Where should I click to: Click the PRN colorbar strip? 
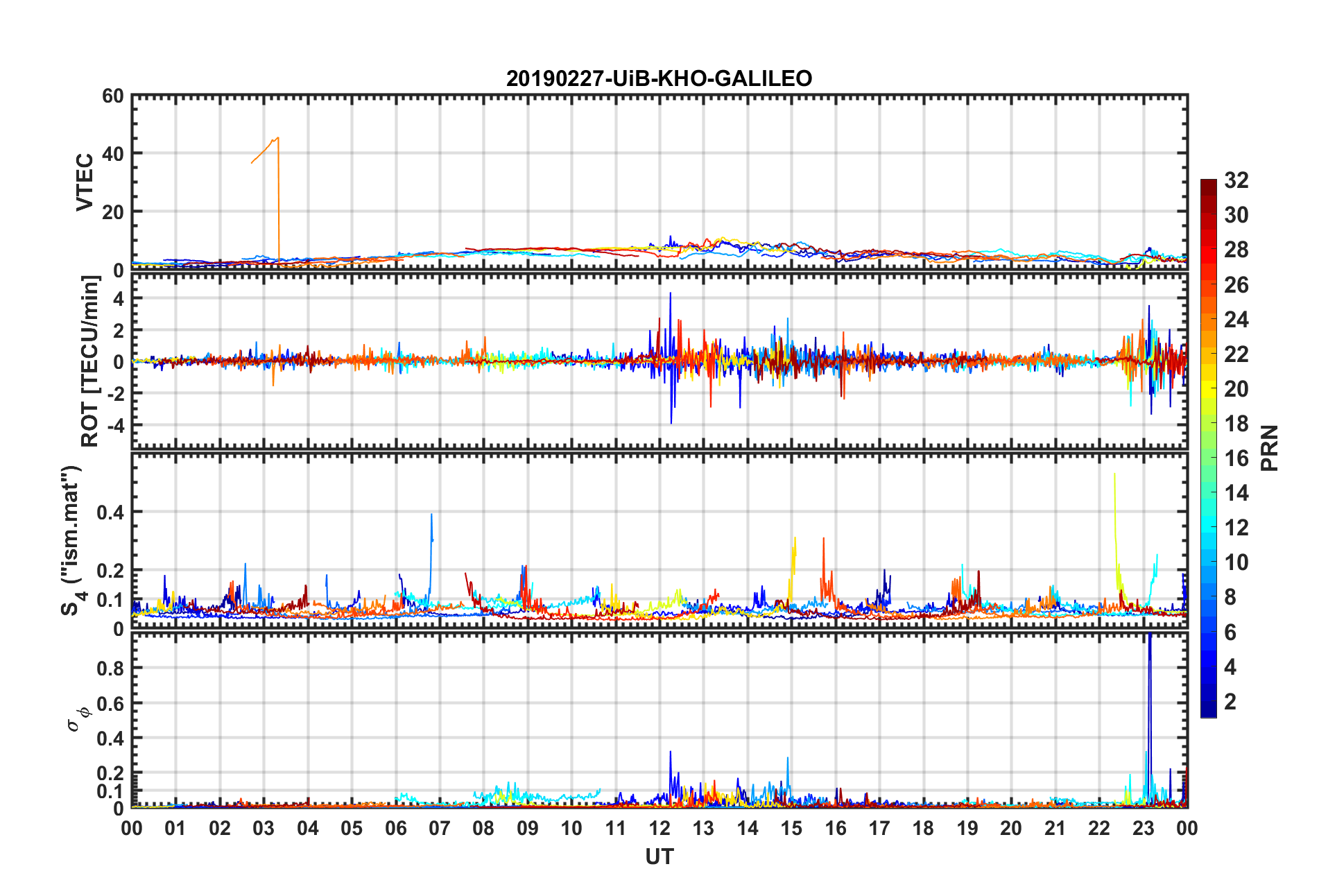1209,449
